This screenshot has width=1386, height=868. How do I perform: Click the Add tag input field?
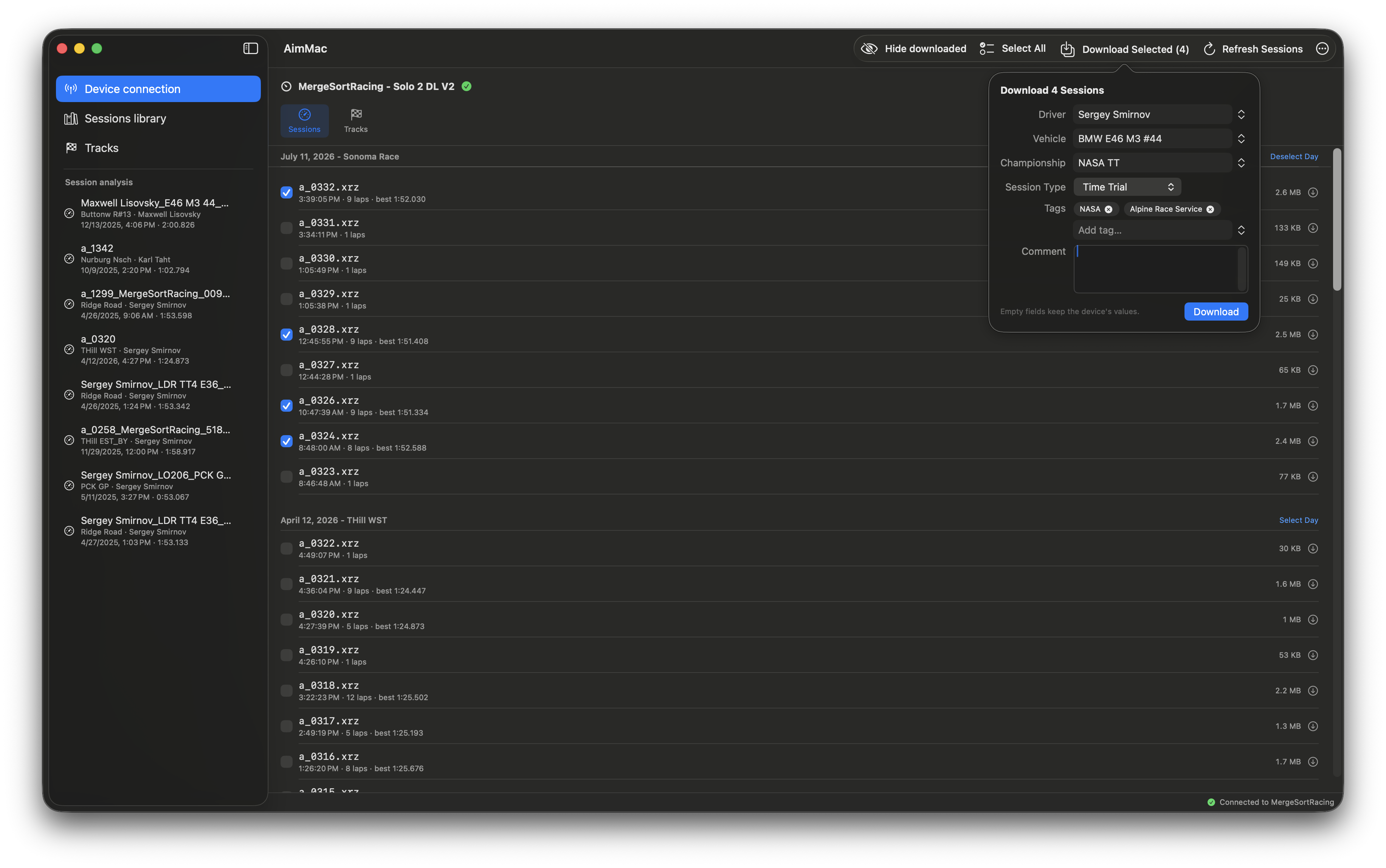coord(1152,229)
